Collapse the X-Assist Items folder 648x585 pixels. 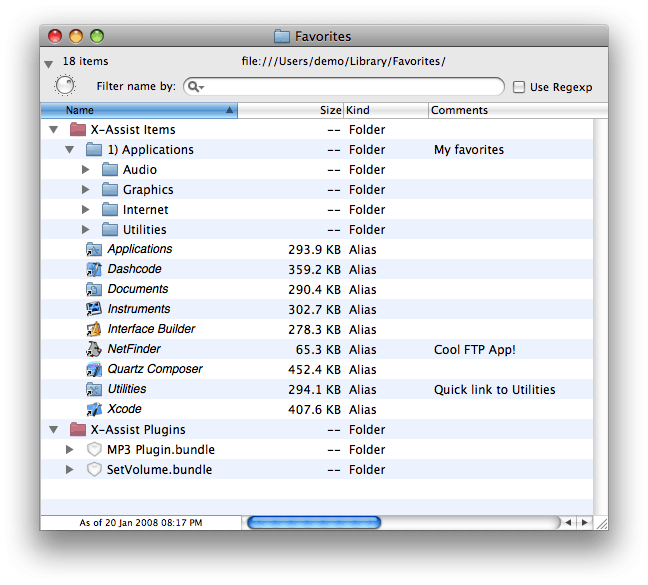pos(53,129)
